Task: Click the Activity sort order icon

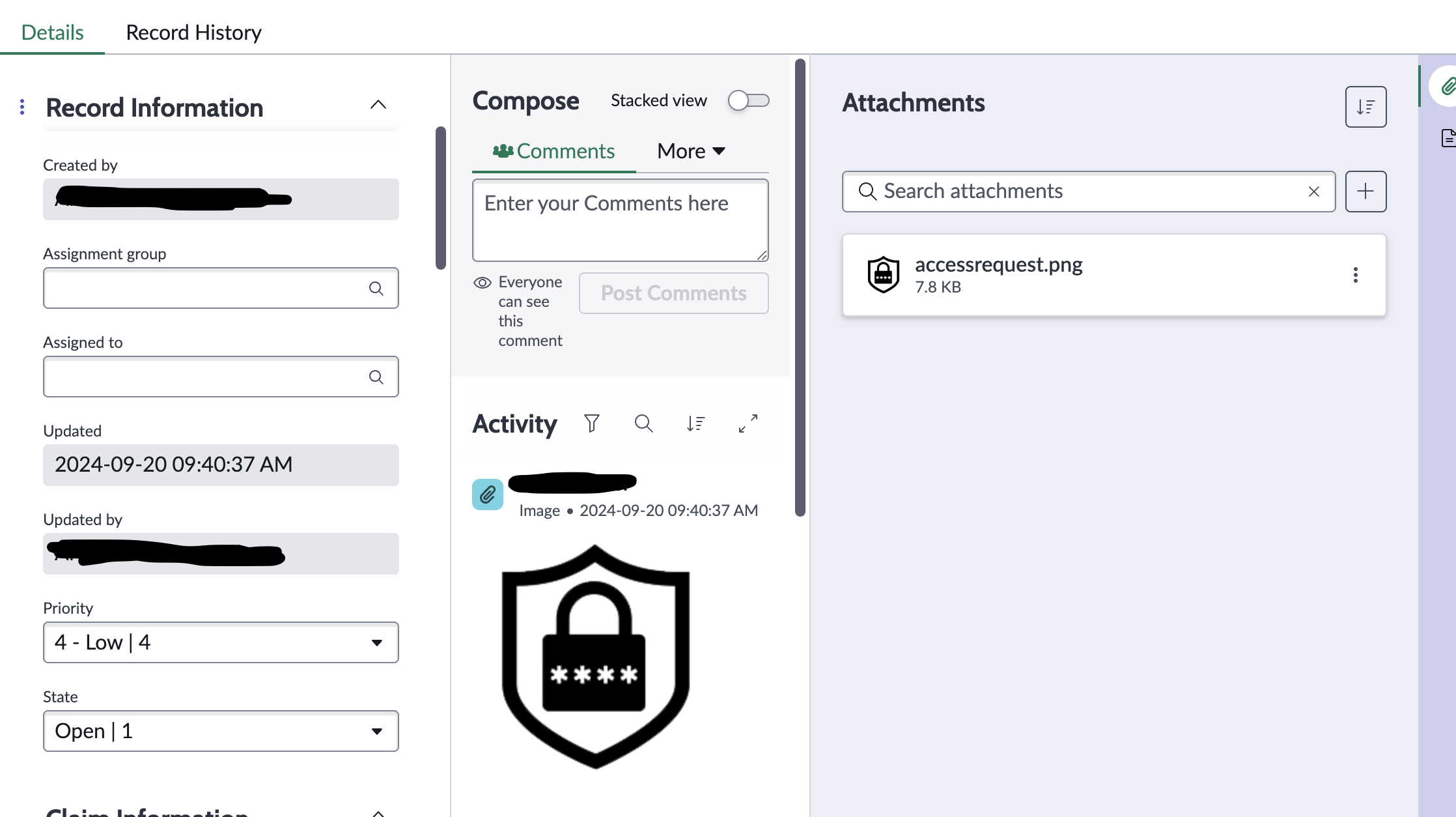Action: (695, 423)
